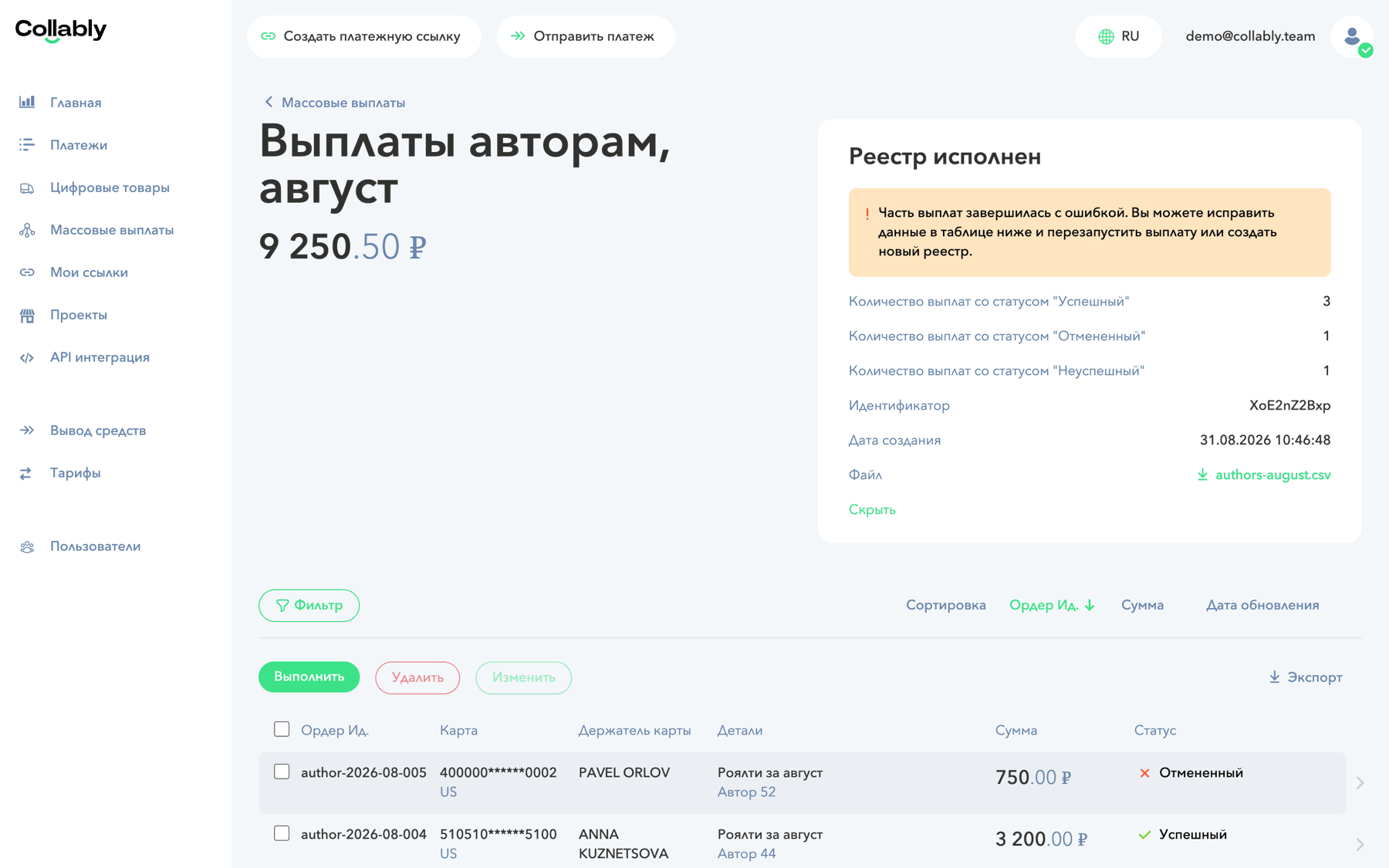The height and width of the screenshot is (868, 1389).
Task: Click the Выполнить button
Action: (309, 677)
